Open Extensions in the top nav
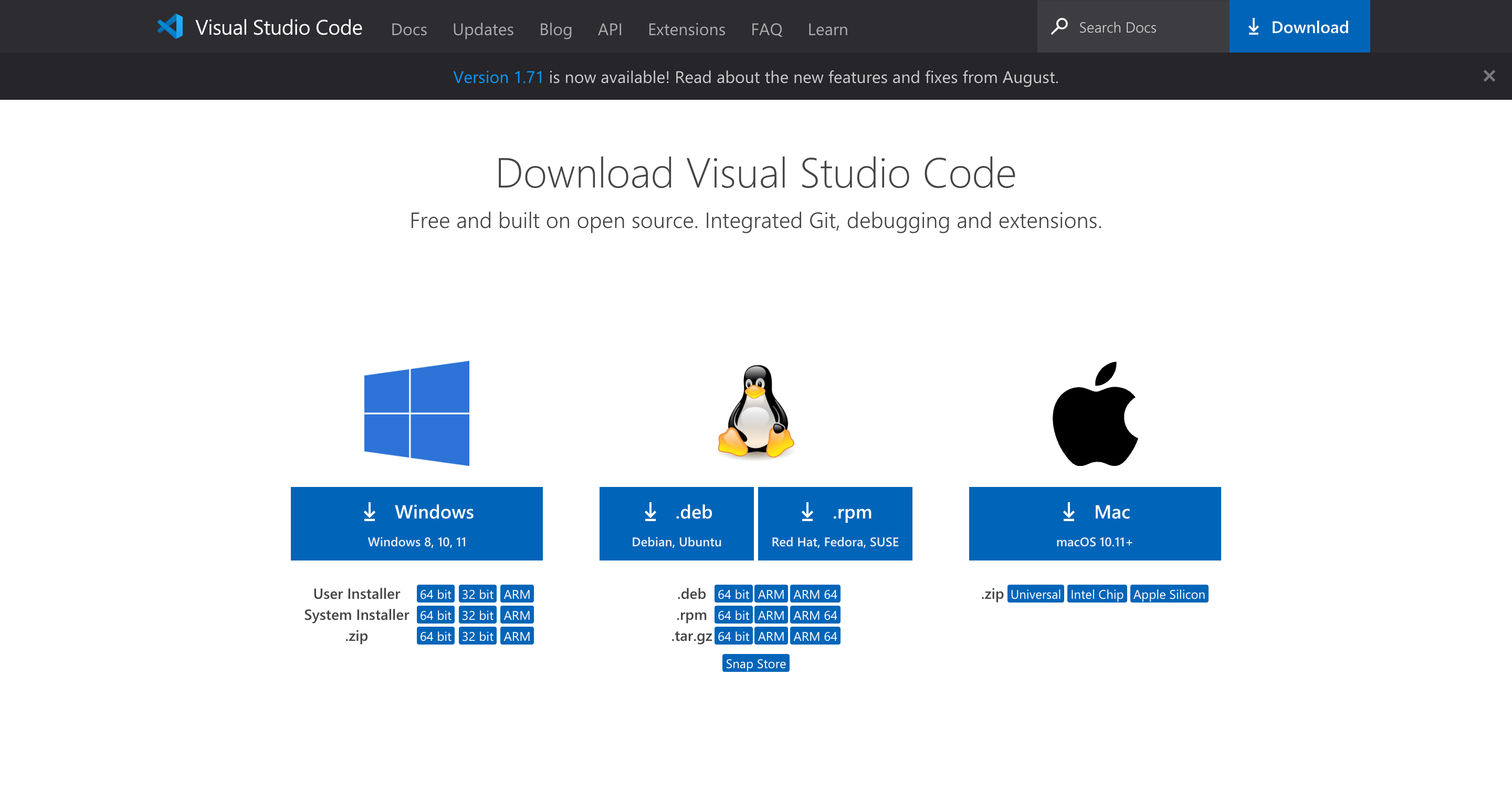 click(686, 29)
